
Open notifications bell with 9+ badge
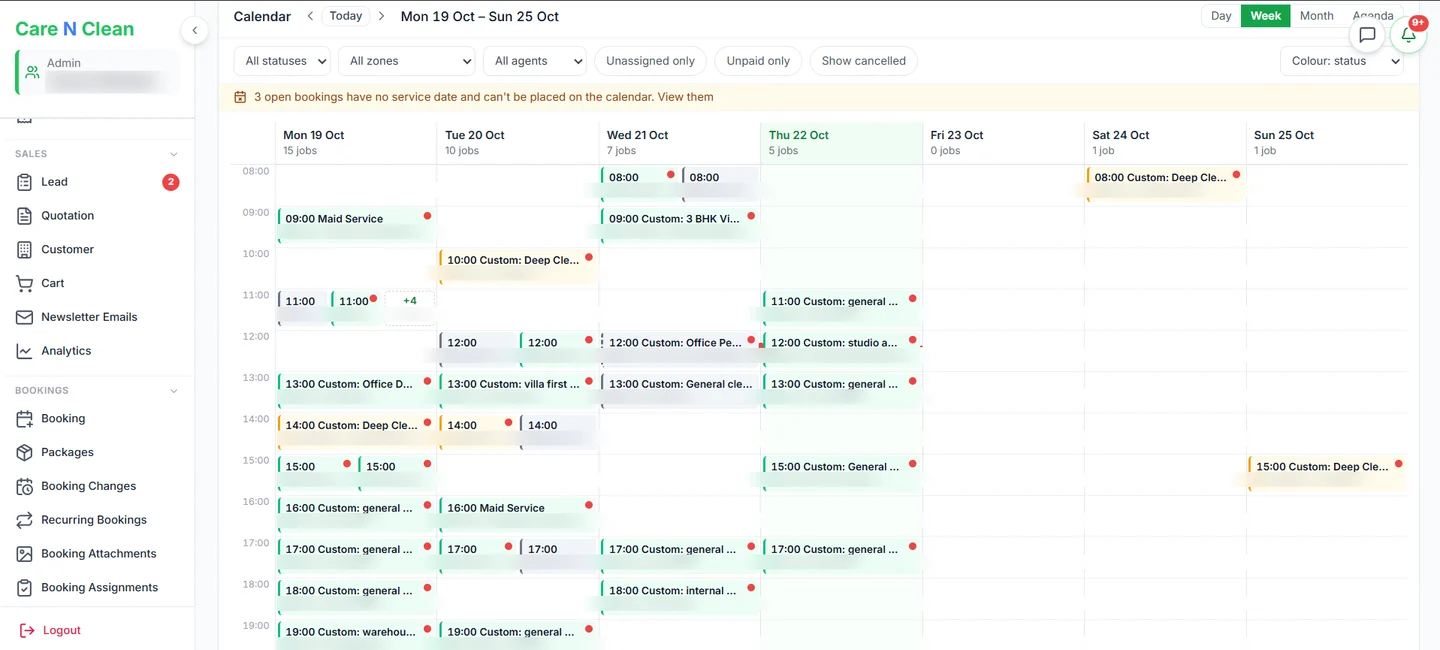point(1408,35)
